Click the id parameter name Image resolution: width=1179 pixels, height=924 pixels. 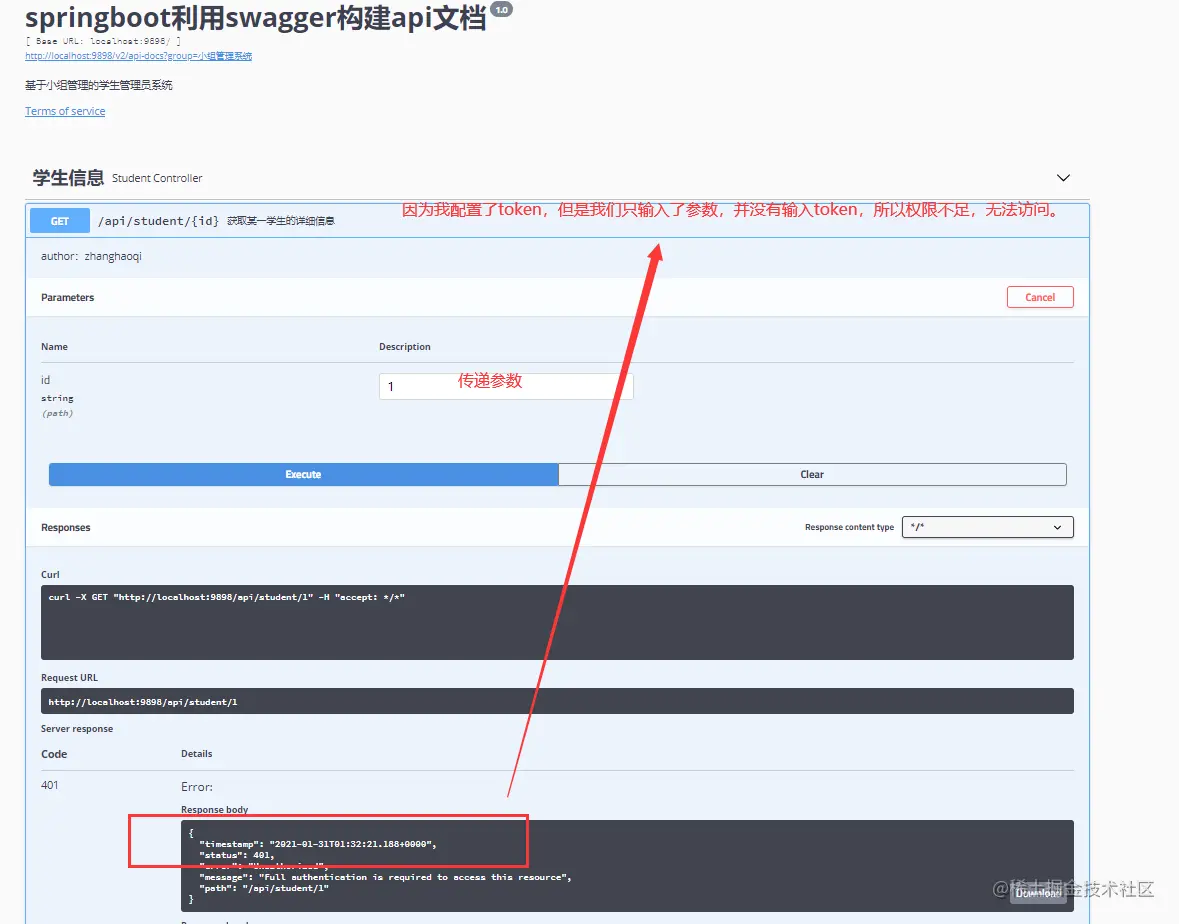45,380
